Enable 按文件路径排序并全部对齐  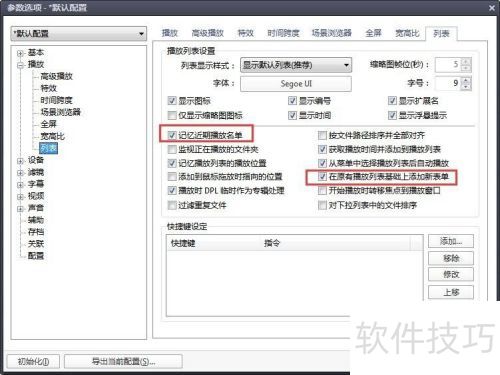322,135
